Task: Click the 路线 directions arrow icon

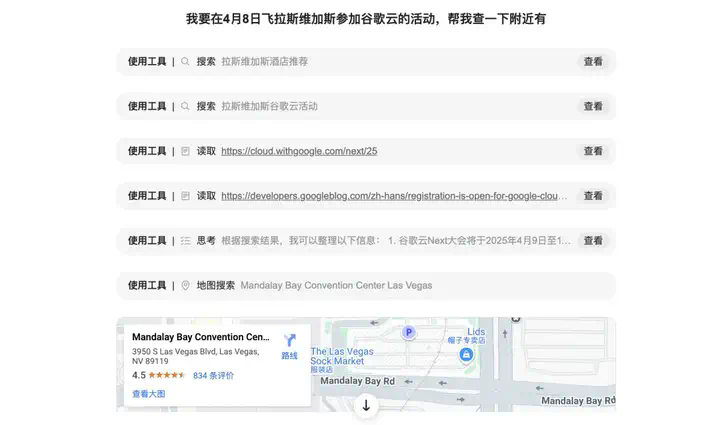Action: 290,340
